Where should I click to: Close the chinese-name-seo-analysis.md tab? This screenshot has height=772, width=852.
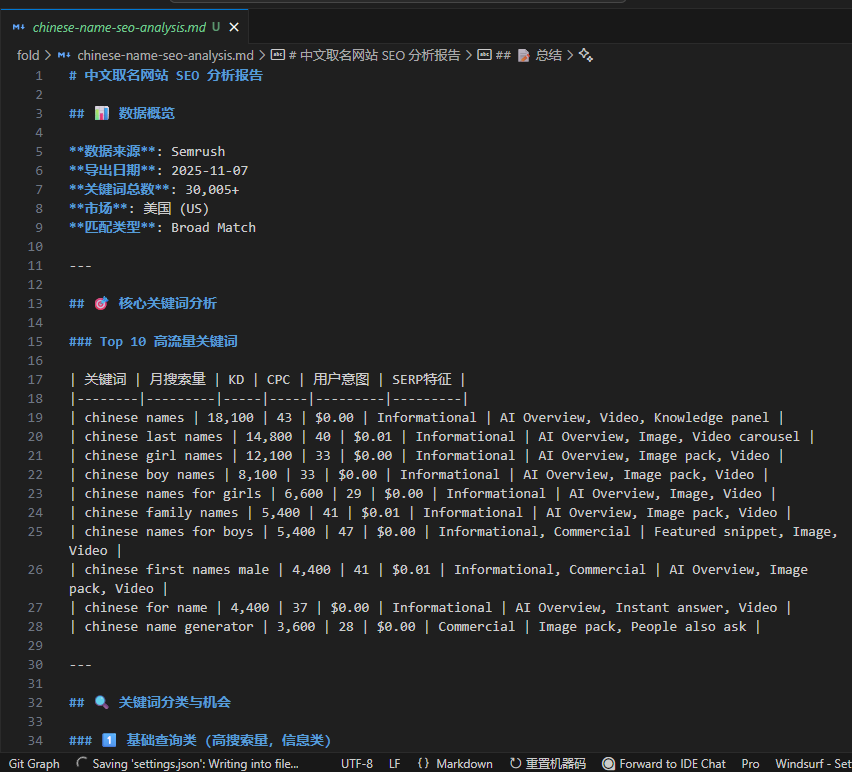click(x=234, y=27)
